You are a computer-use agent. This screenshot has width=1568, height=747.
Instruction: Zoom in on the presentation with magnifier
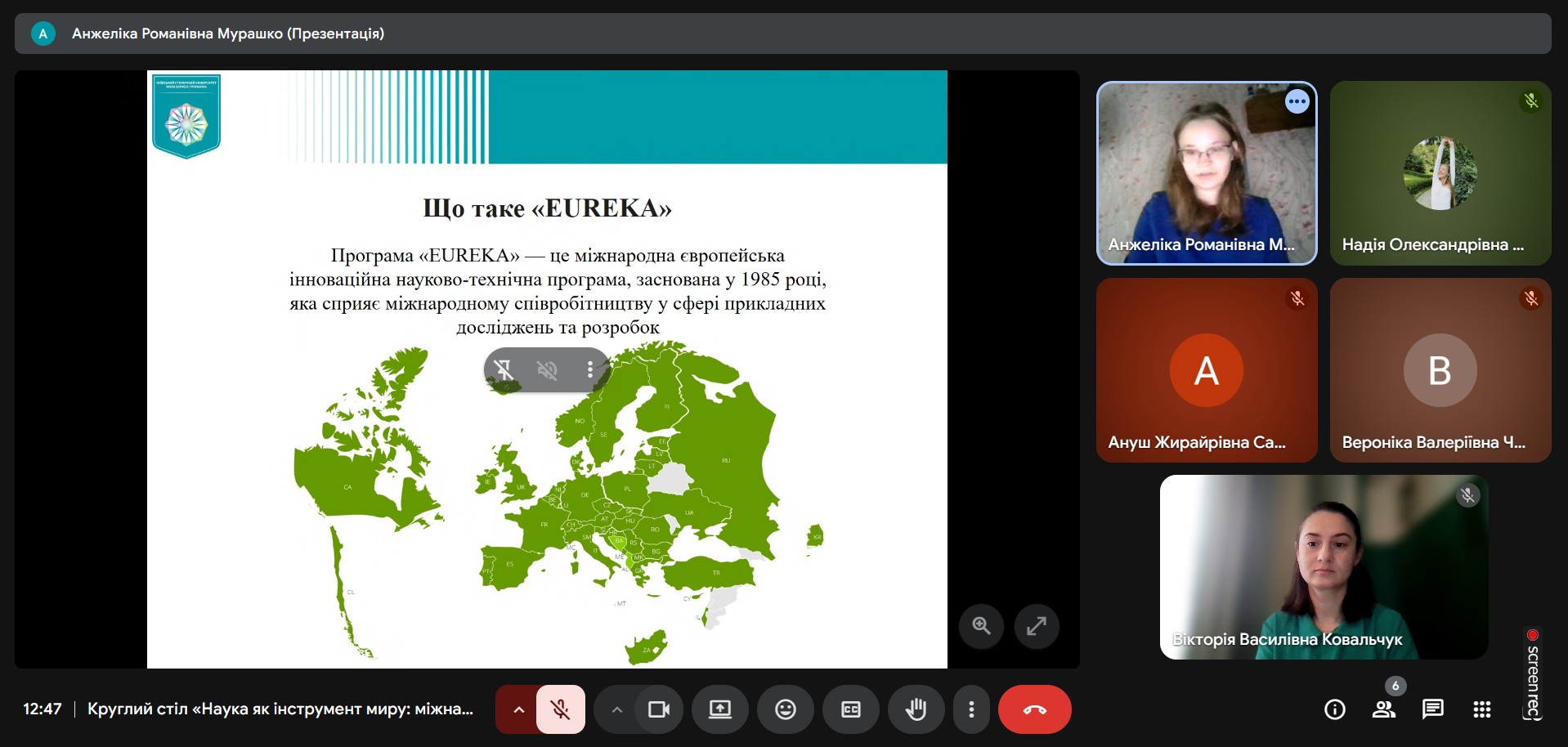point(981,626)
